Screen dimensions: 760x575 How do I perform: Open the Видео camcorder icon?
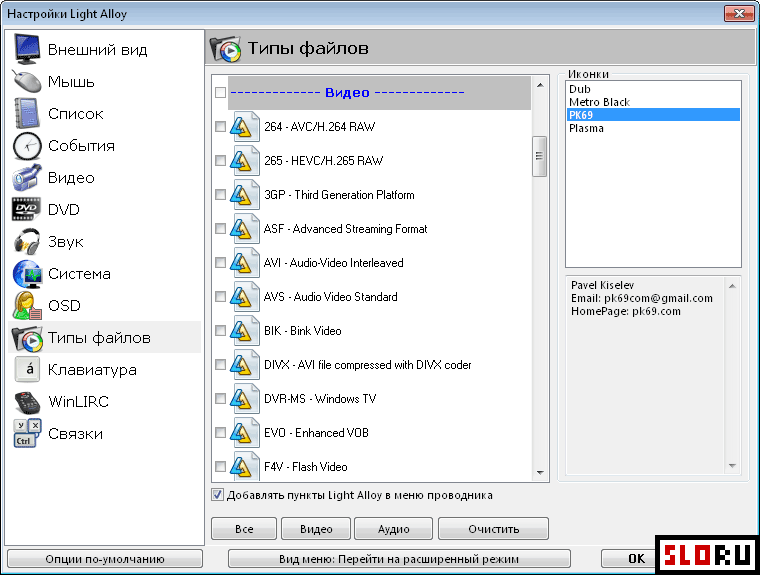(x=27, y=177)
